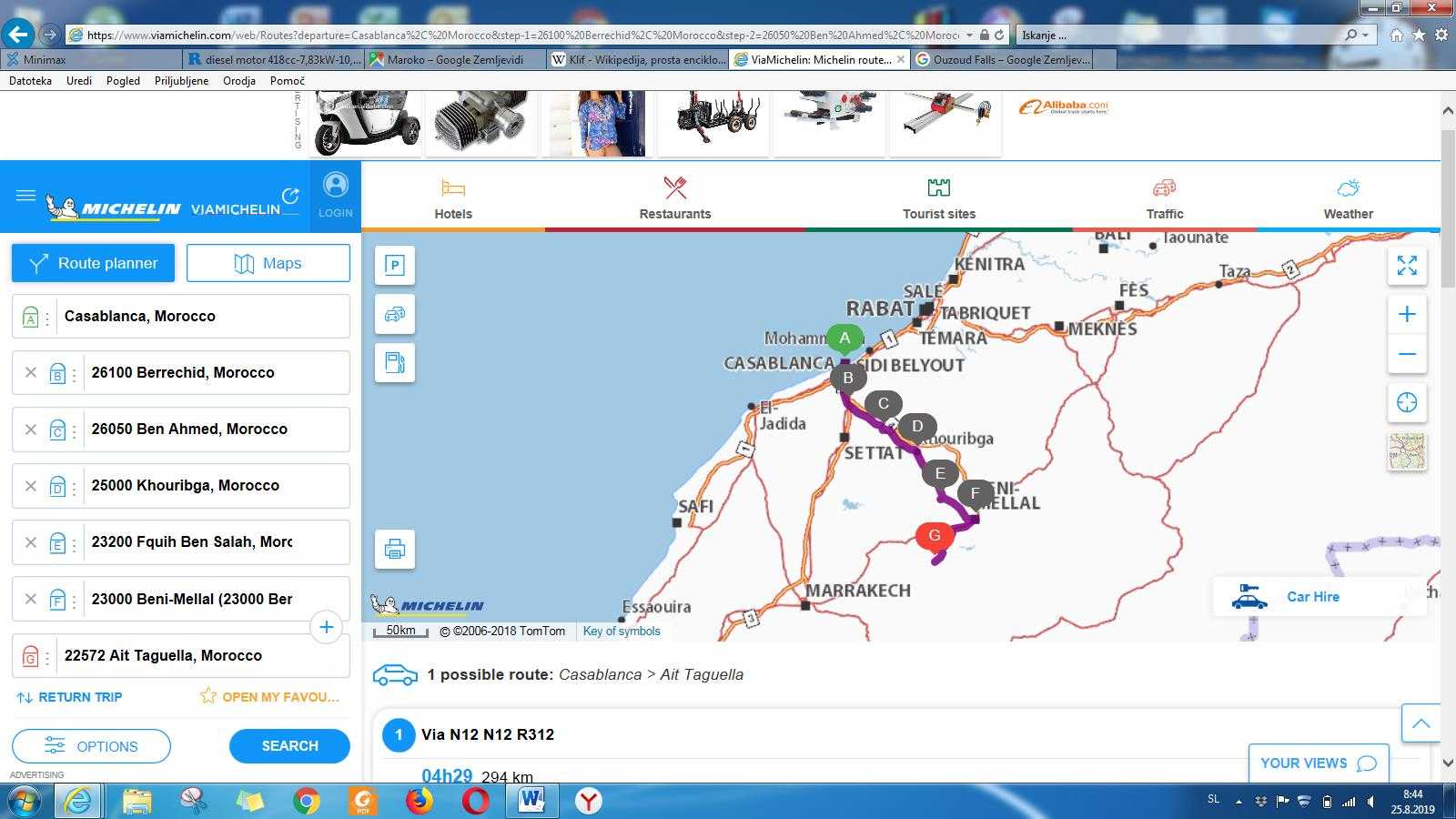Open the Hotels tab
The image size is (1456, 819).
point(453,197)
